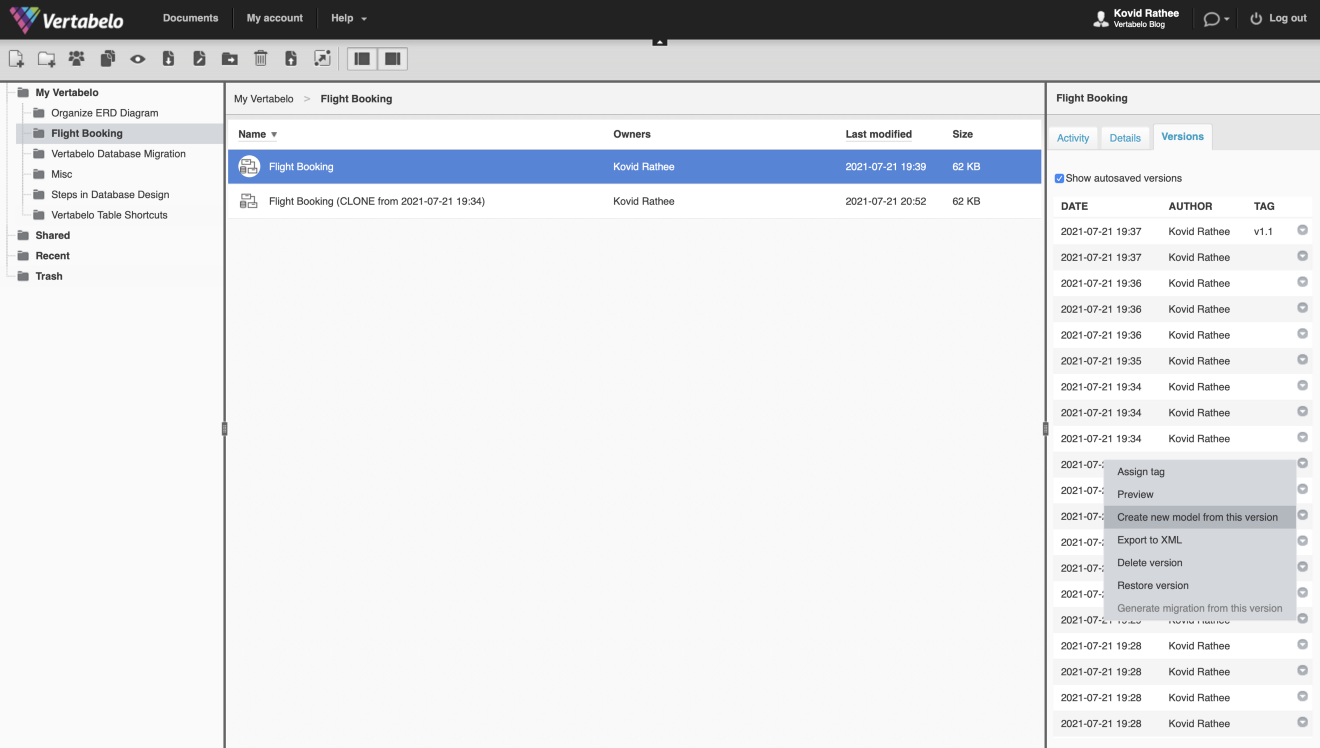Click the new folder toolbar icon

46,59
